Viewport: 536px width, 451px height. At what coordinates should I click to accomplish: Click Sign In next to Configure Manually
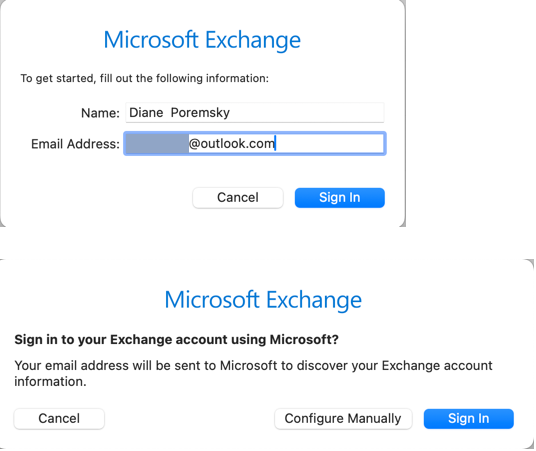click(x=469, y=419)
